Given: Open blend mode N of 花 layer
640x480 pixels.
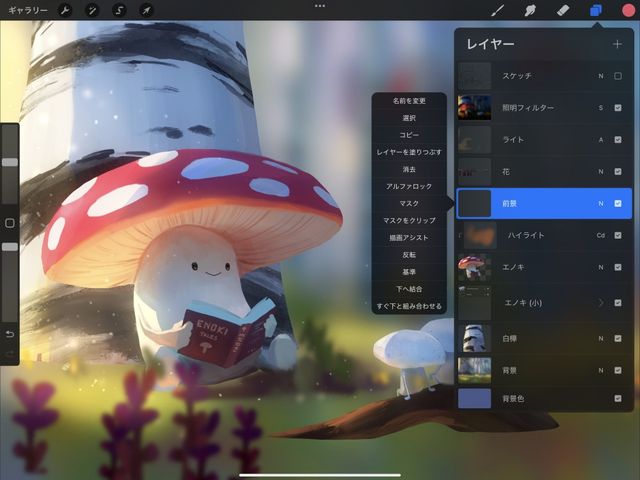Looking at the screenshot, I should click(x=601, y=171).
